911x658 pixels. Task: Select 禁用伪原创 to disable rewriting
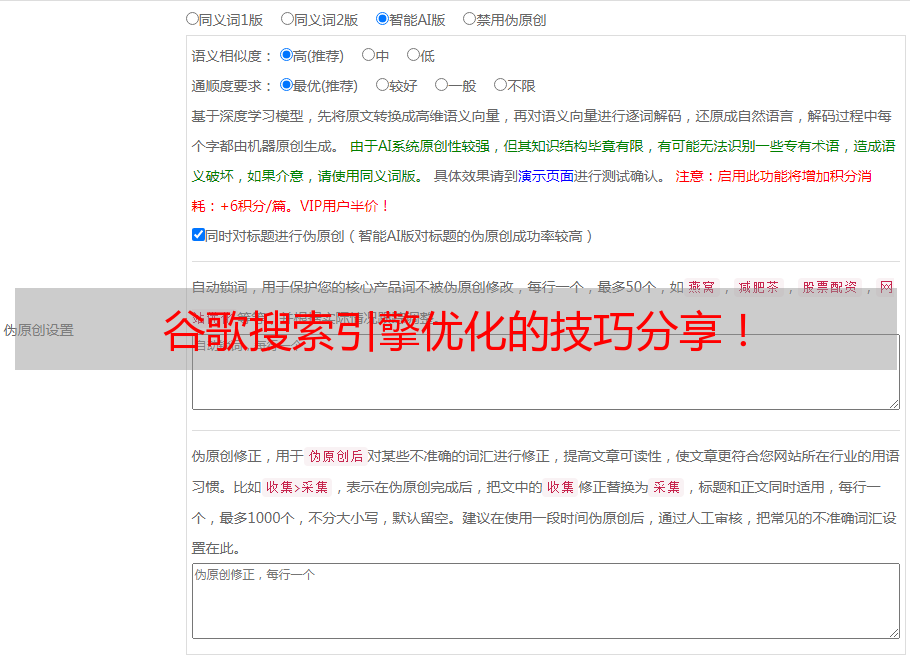469,19
